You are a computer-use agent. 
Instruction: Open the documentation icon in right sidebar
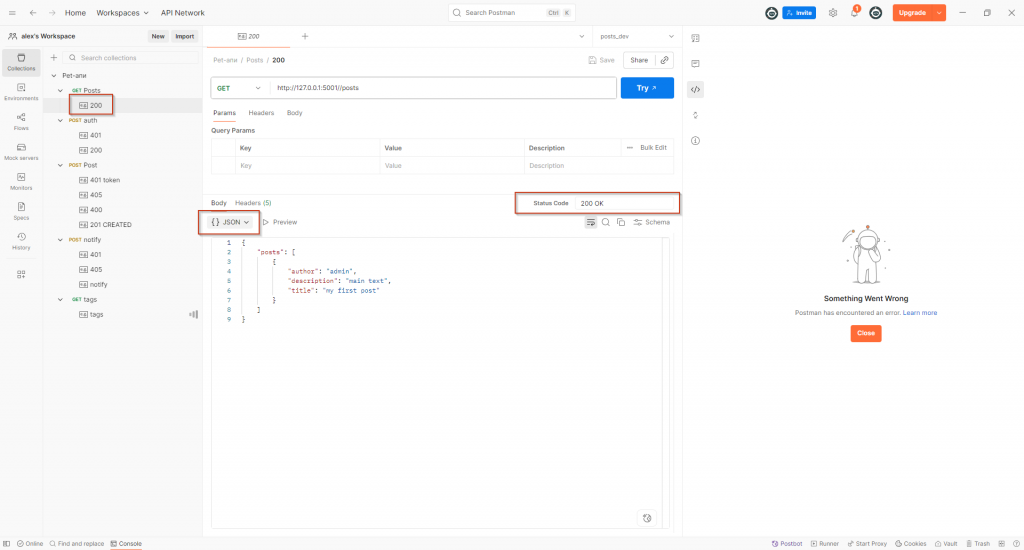[696, 39]
